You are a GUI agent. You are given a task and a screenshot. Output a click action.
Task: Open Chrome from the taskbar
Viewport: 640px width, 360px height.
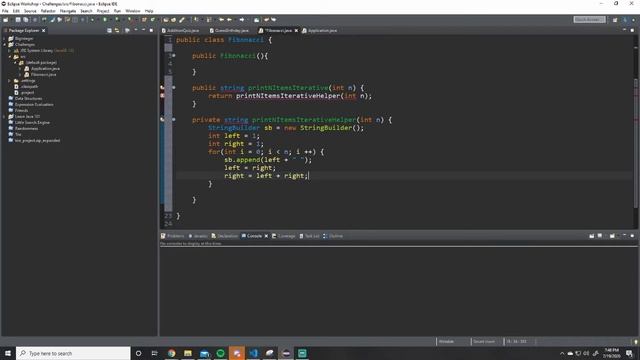(171, 353)
